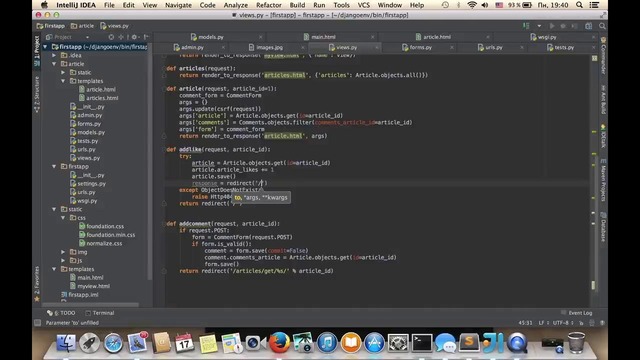
Task: Open the Analyze menu
Action: 236,5
